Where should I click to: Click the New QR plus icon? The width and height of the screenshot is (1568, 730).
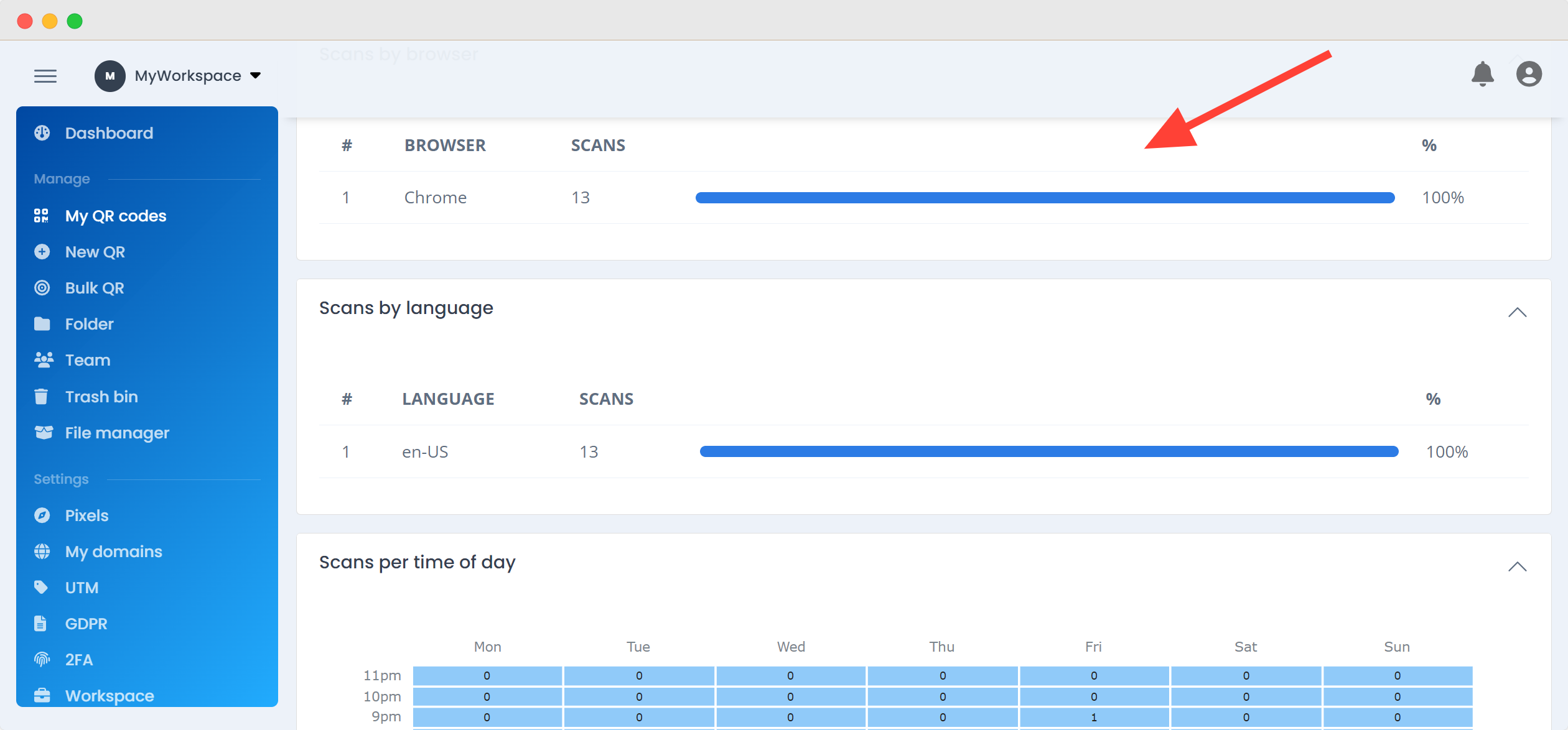42,252
